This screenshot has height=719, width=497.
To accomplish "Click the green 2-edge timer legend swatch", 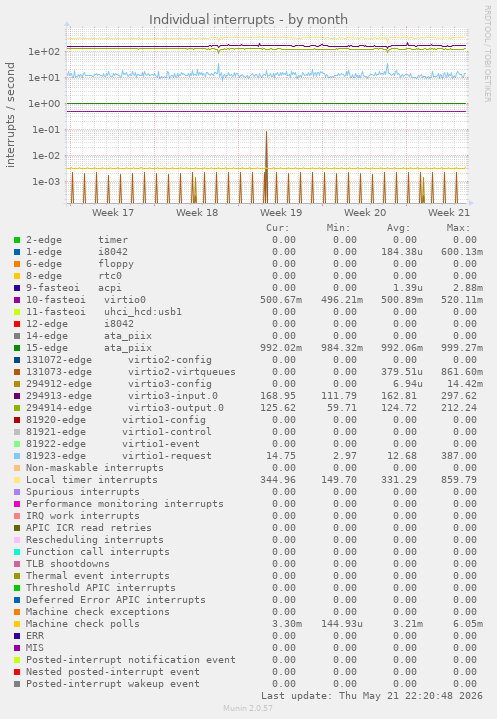I will tap(17, 240).
